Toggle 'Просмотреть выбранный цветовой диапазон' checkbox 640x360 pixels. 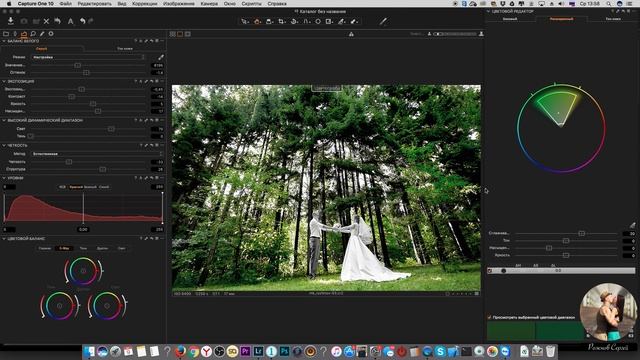coord(489,317)
